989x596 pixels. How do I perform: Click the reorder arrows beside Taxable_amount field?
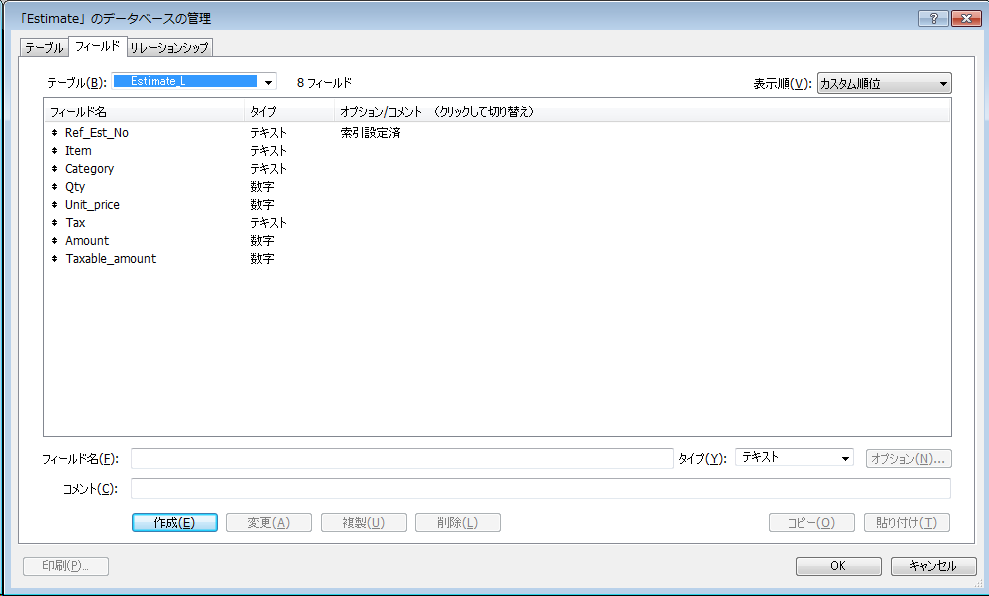pyautogui.click(x=53, y=258)
